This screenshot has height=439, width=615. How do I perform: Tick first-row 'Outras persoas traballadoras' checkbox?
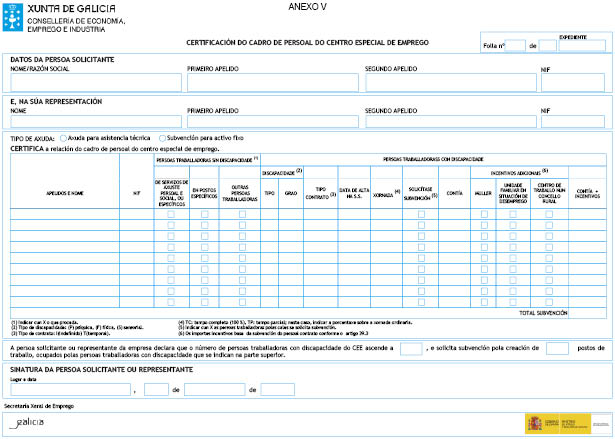pyautogui.click(x=242, y=214)
